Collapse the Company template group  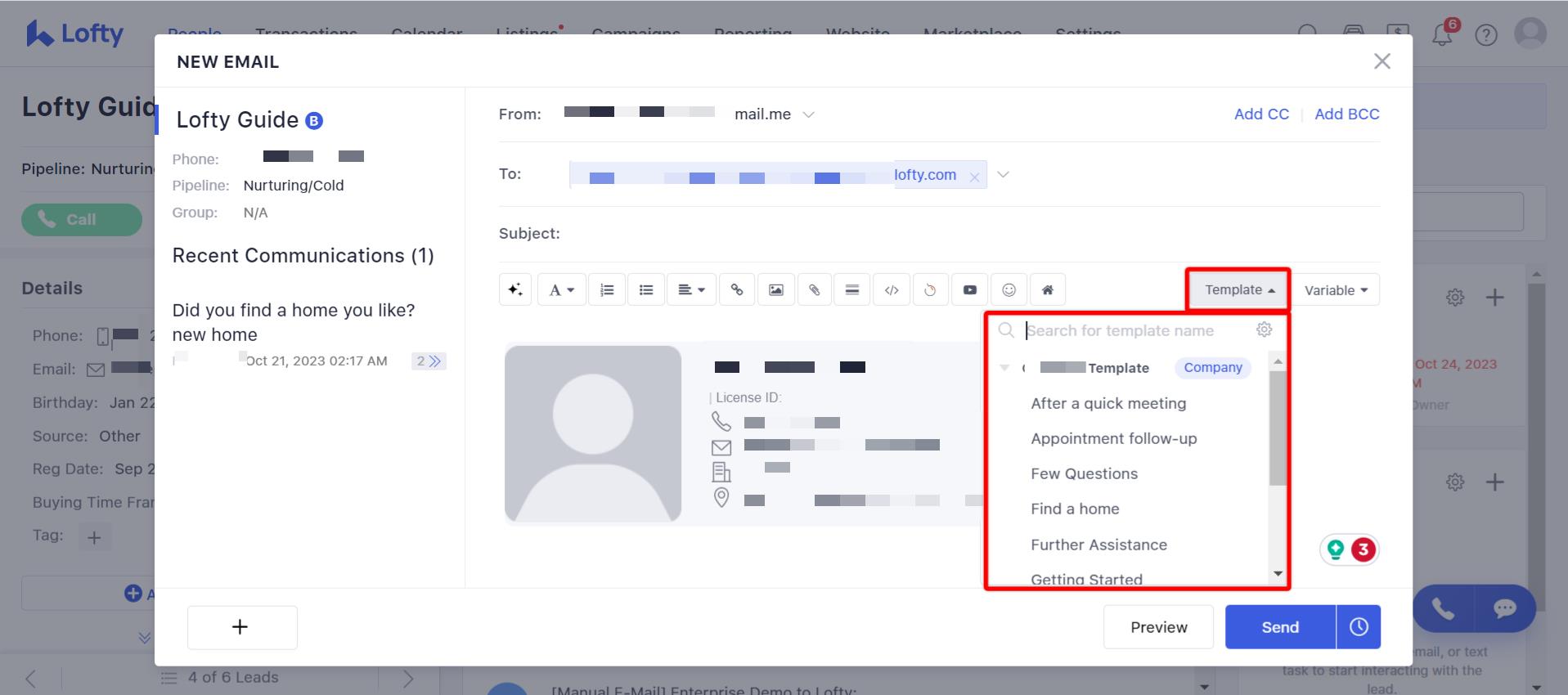pyautogui.click(x=1004, y=368)
